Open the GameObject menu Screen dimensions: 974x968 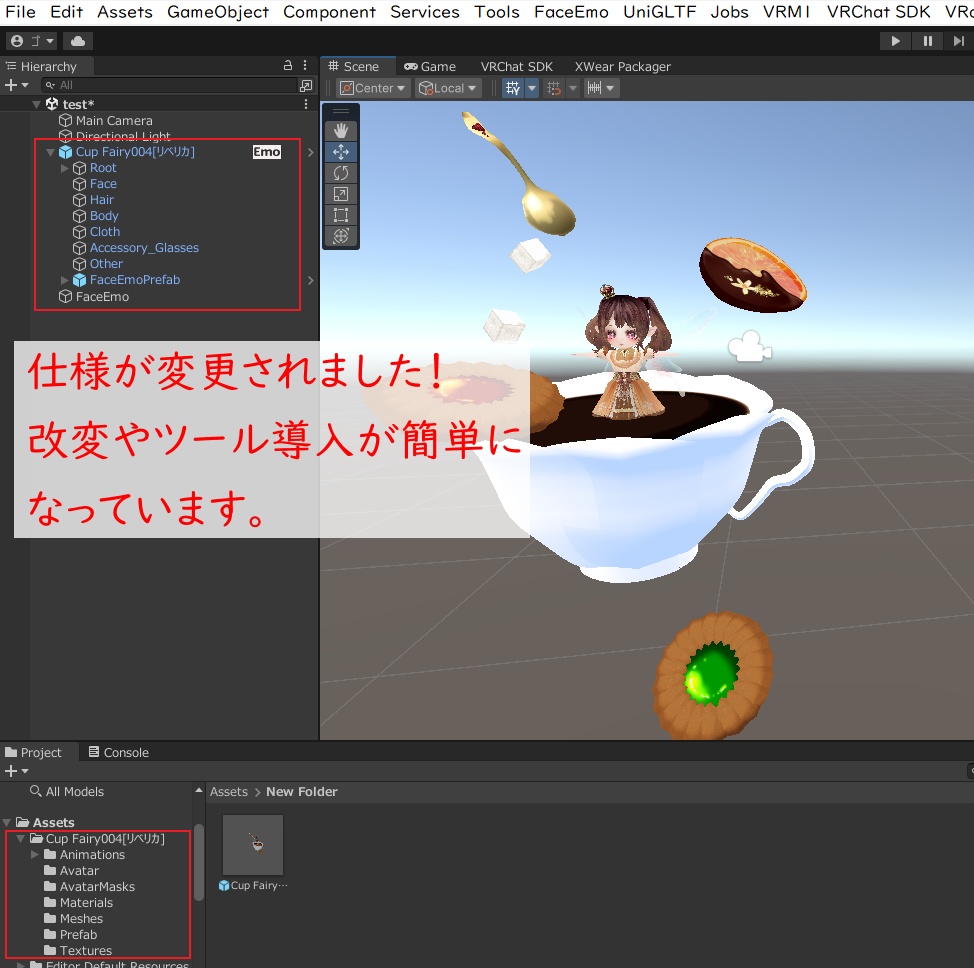tap(218, 12)
